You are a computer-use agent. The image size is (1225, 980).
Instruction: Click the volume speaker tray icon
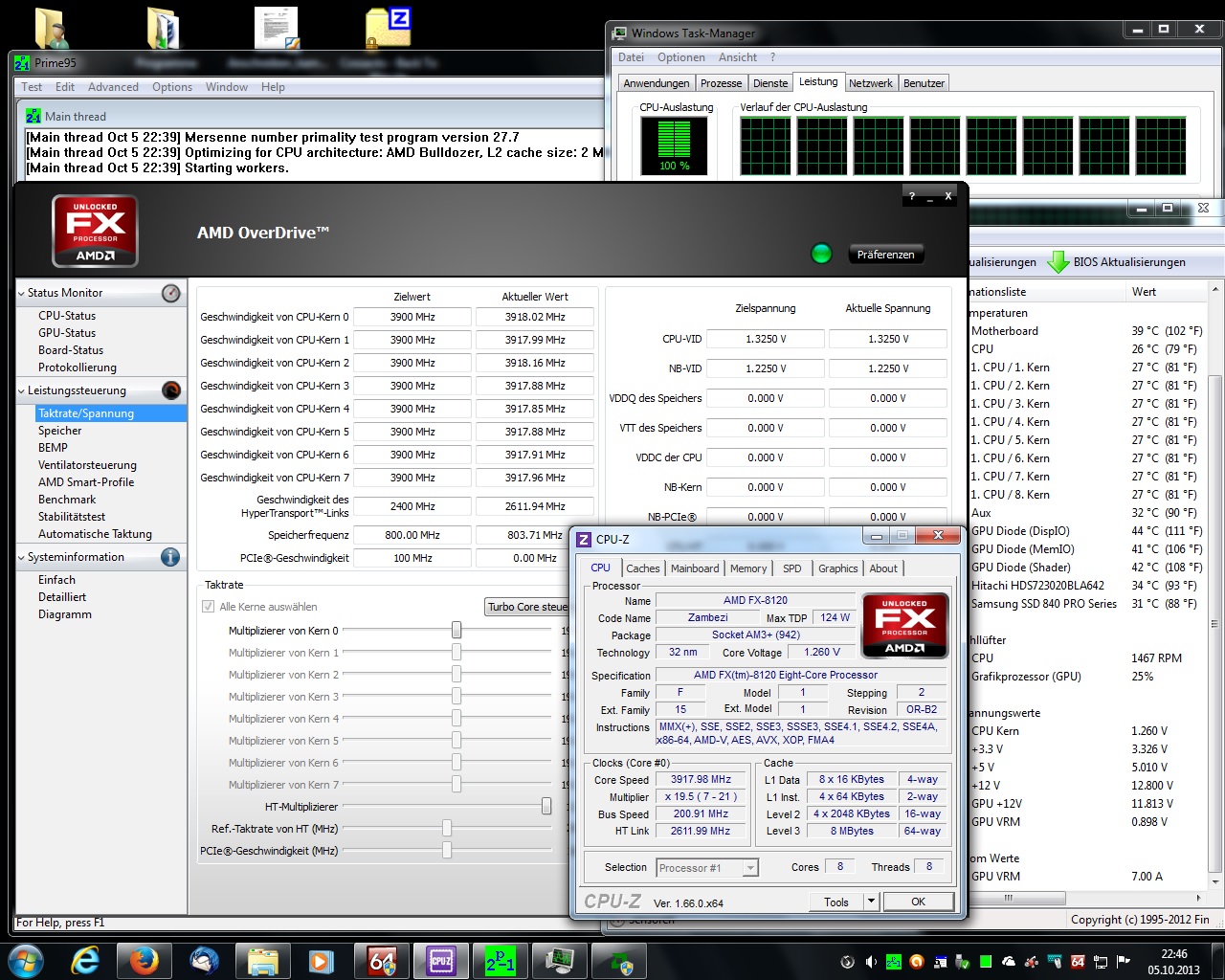[871, 962]
